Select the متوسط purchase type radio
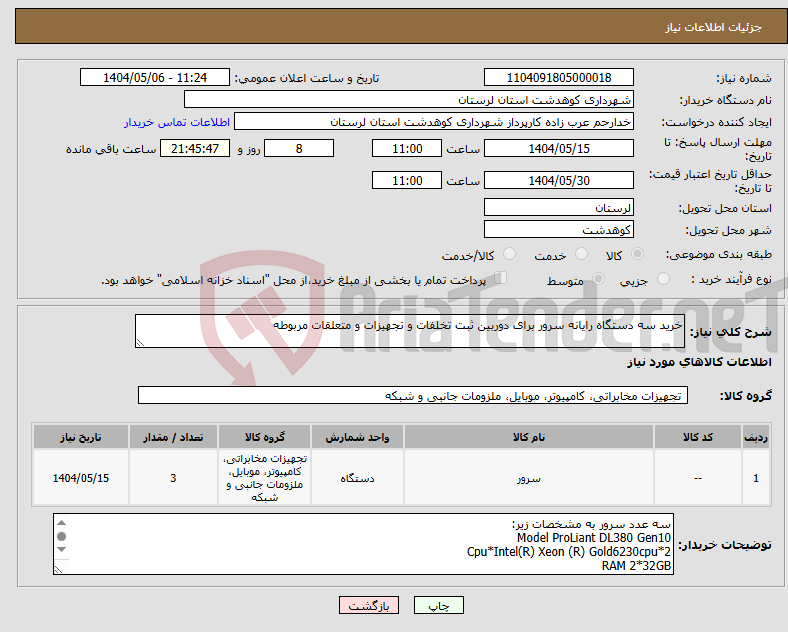Image resolution: width=788 pixels, height=632 pixels. tap(598, 278)
